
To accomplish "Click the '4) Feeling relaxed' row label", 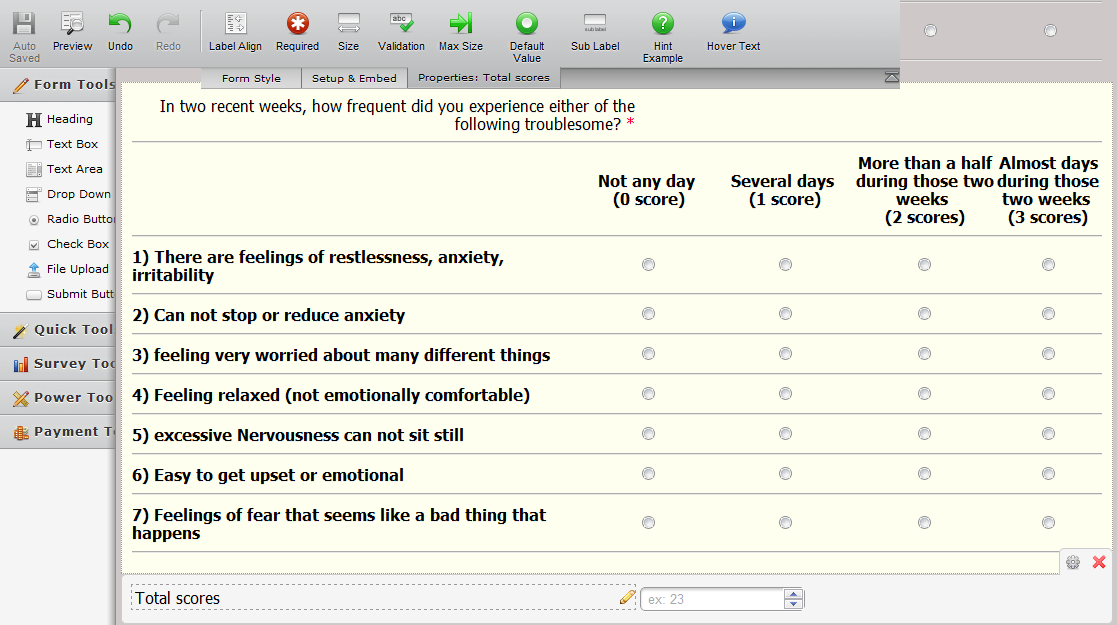I will pos(331,395).
